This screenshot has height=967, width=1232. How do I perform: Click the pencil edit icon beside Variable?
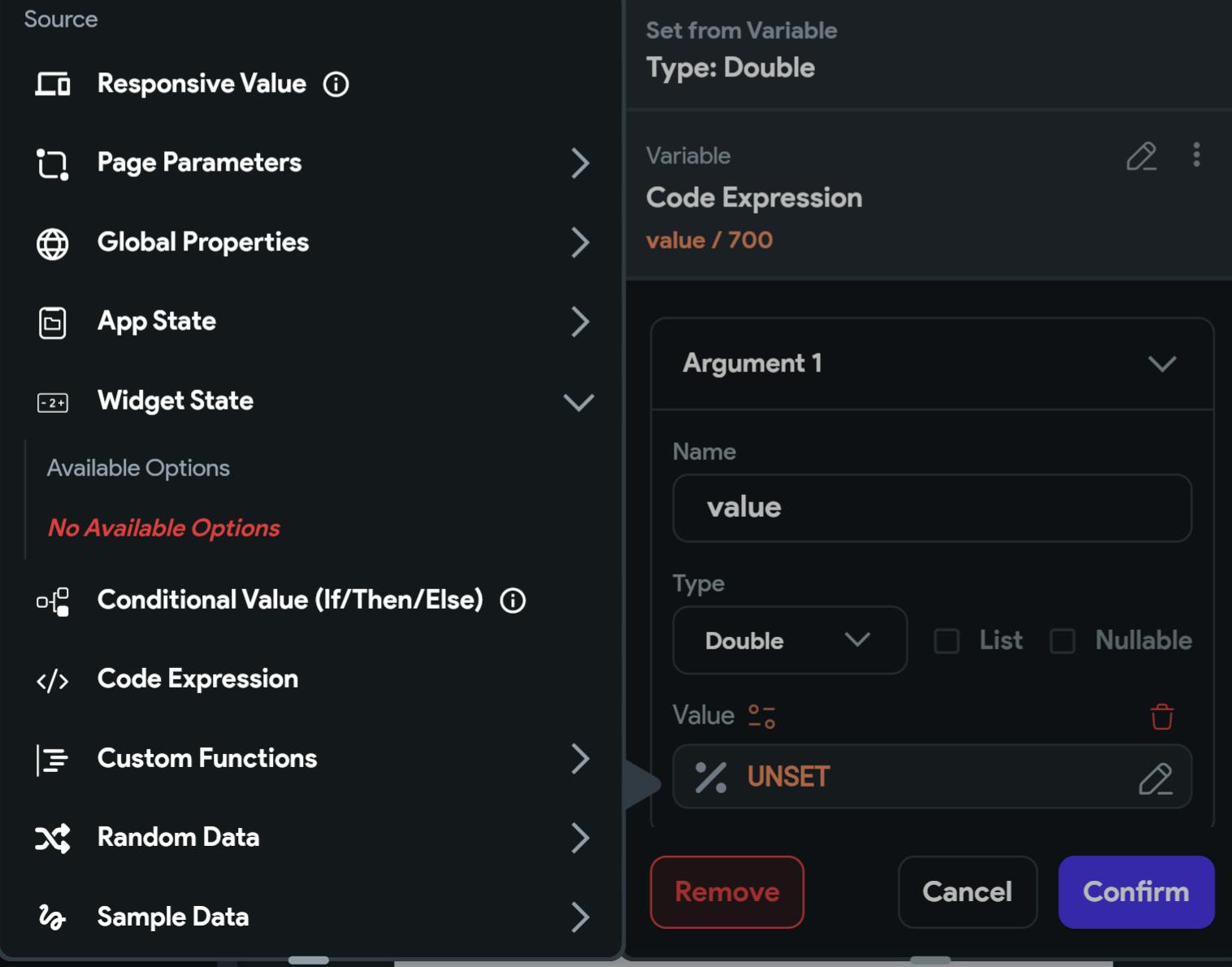(x=1142, y=156)
